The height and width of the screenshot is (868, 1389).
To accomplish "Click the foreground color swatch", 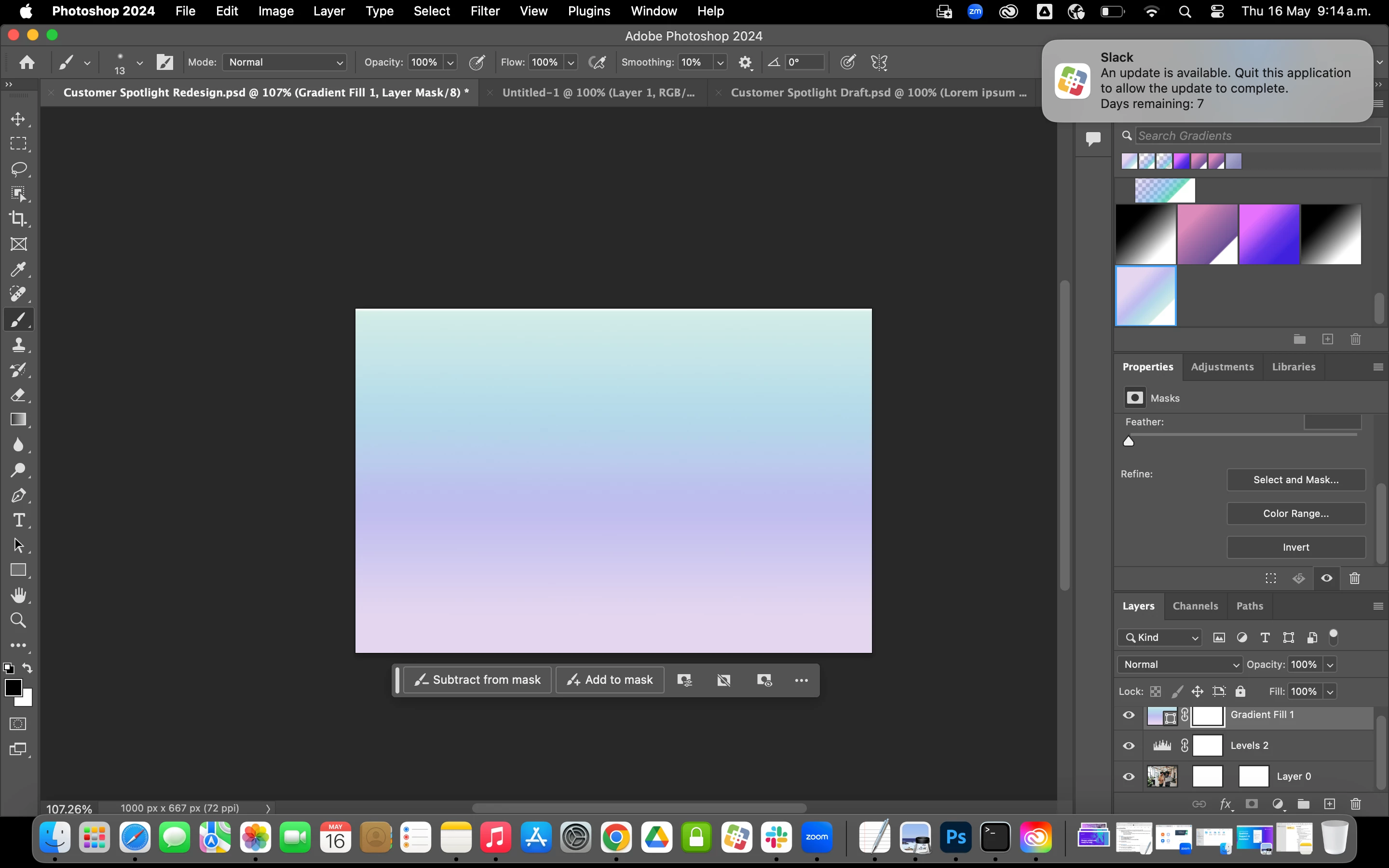I will 13,687.
